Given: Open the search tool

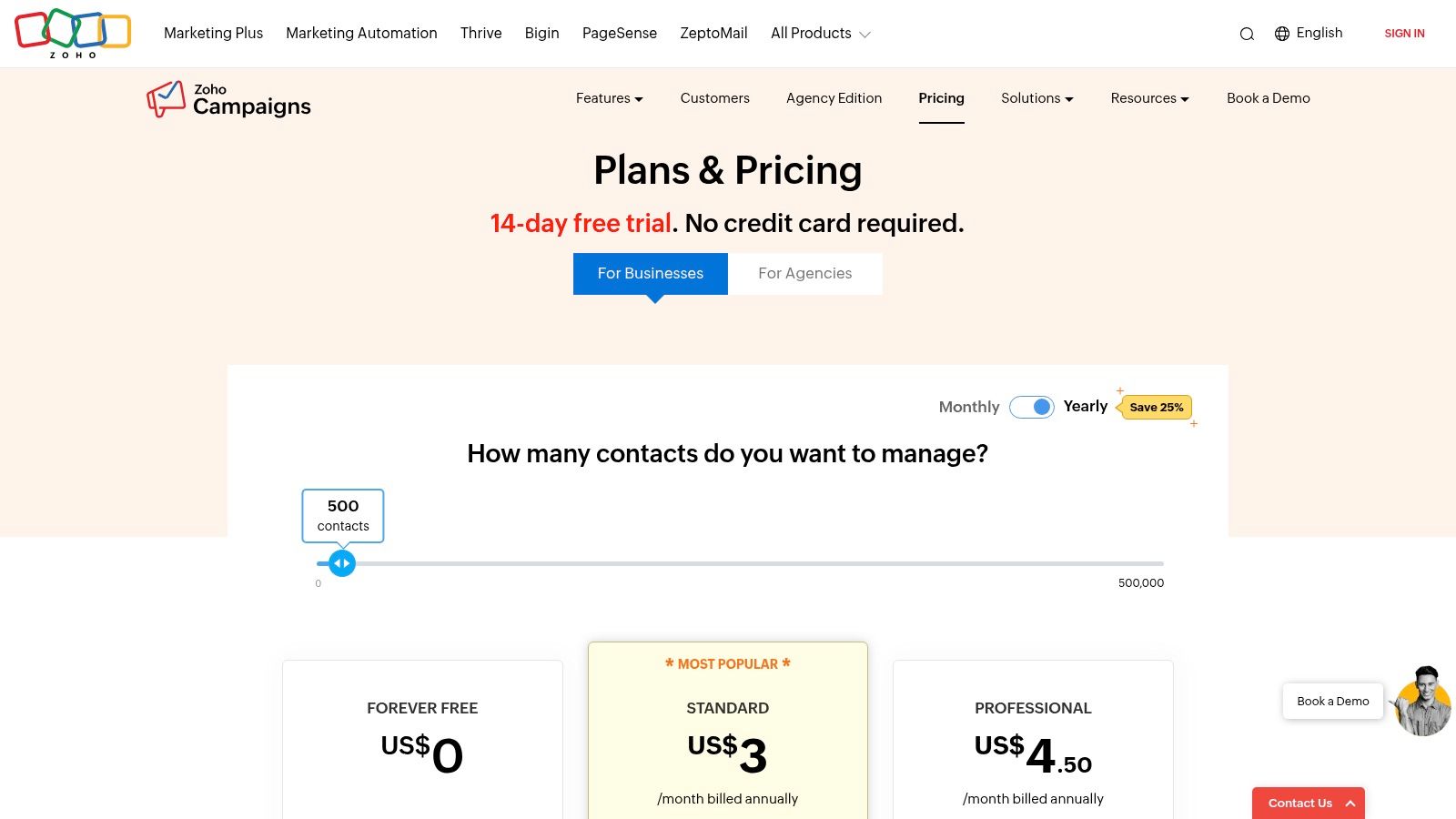Looking at the screenshot, I should pos(1247,34).
